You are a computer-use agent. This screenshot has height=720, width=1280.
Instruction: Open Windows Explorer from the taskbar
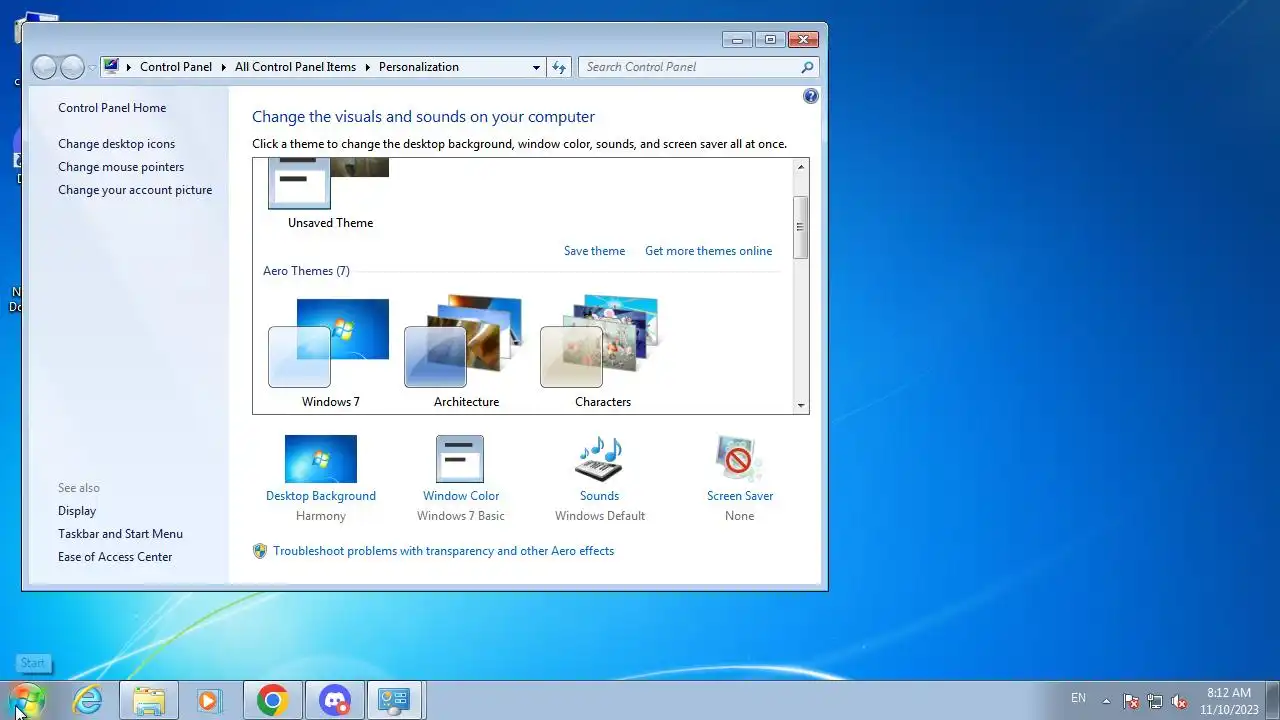(149, 700)
